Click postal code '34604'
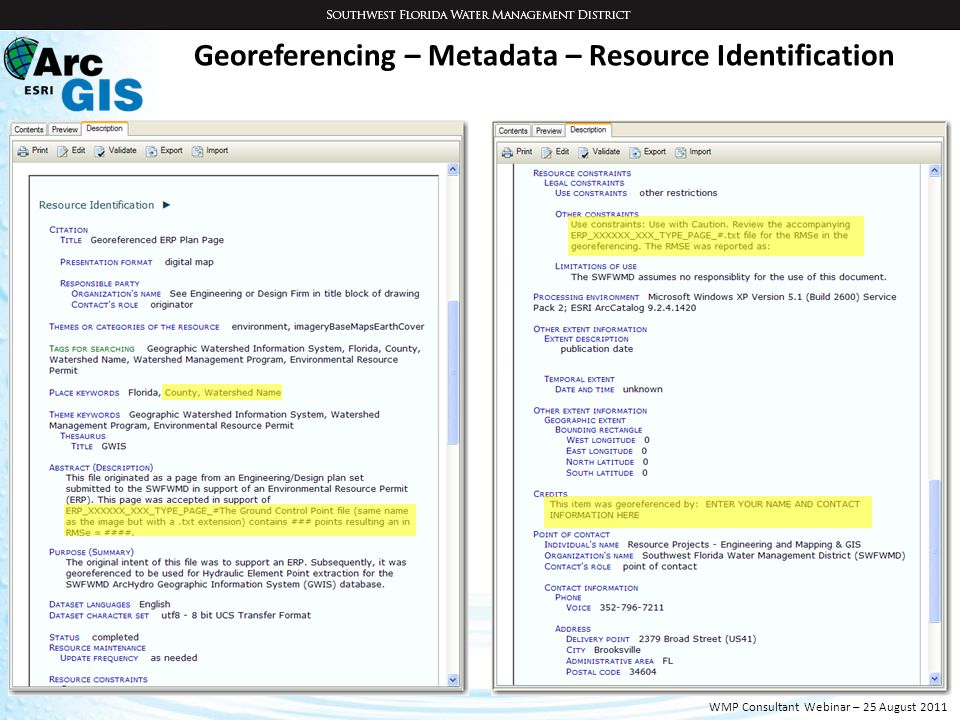Image resolution: width=960 pixels, height=720 pixels. click(x=642, y=672)
